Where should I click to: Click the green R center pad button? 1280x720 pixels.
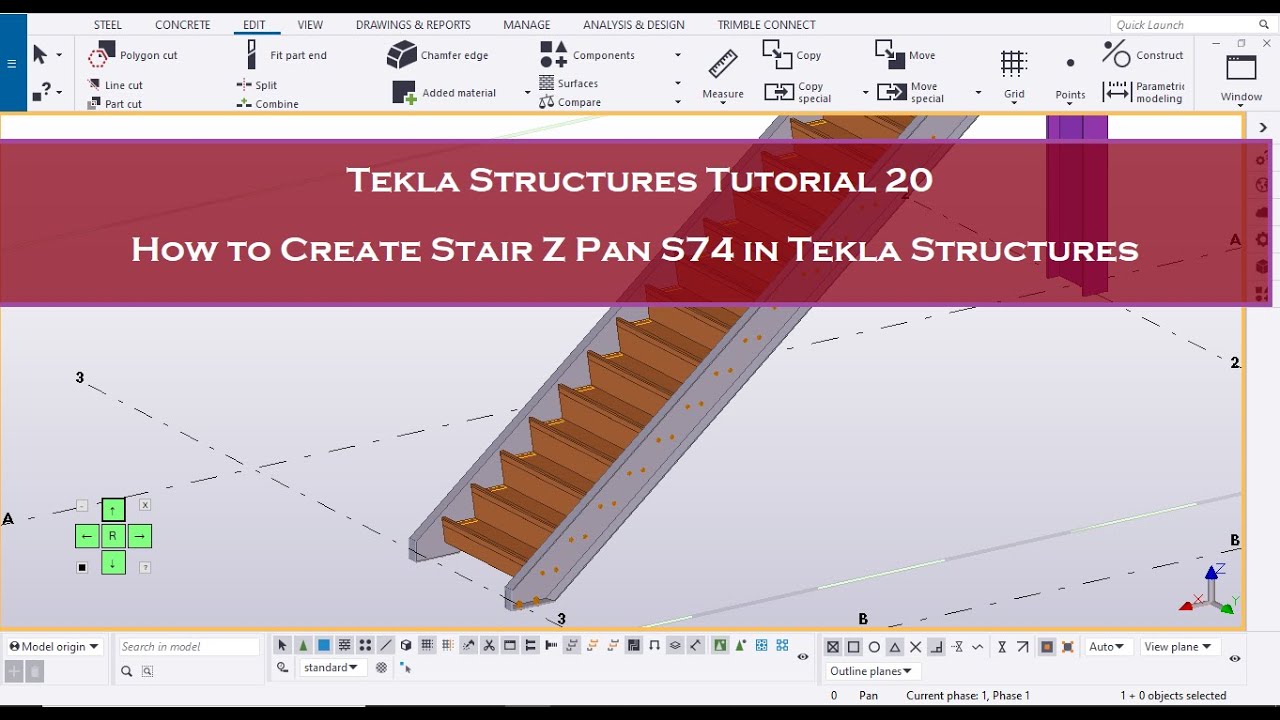coord(113,536)
